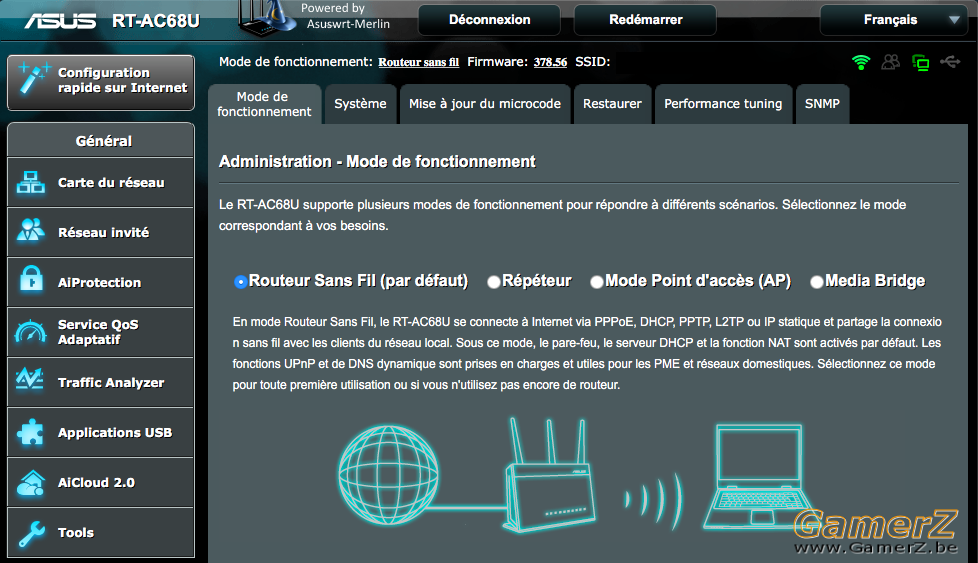Open Carte du réseau menu item
This screenshot has width=978, height=563.
(100, 183)
